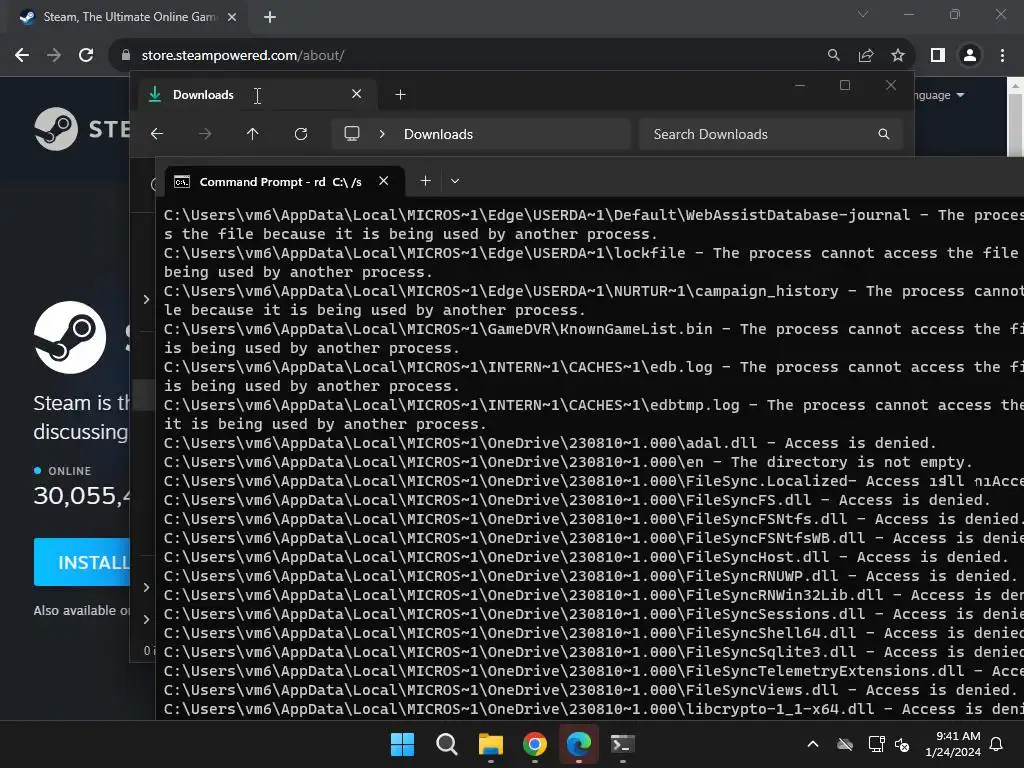Click the search magnifier in File Explorer
The width and height of the screenshot is (1024, 768).
tap(884, 134)
